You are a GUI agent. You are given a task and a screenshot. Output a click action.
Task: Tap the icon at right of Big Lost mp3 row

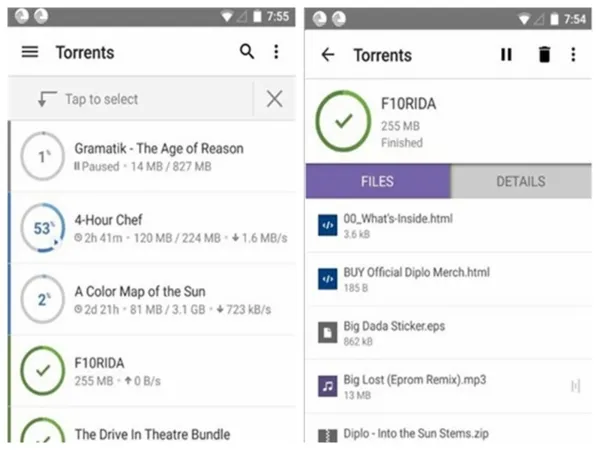click(576, 386)
